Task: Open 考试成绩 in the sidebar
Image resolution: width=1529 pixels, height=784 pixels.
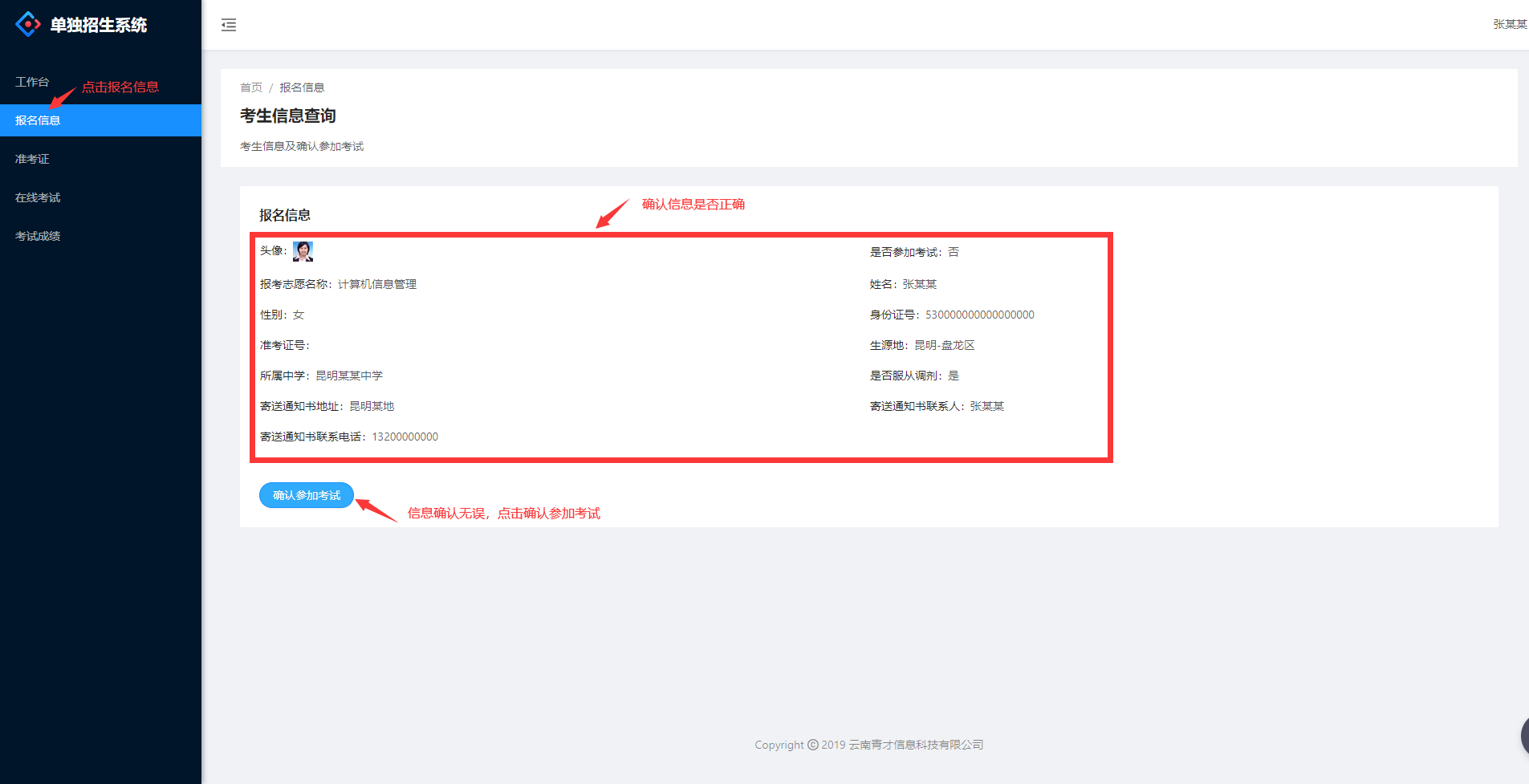Action: coord(38,236)
